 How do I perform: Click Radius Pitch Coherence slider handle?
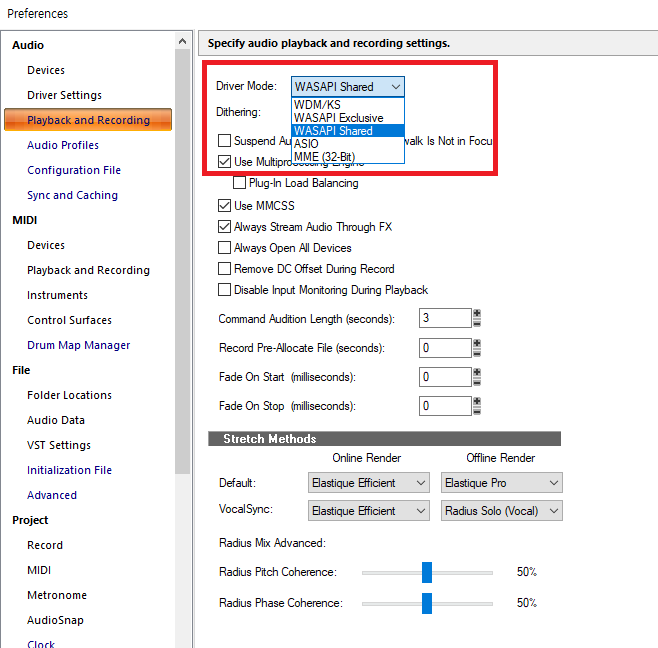tap(427, 572)
